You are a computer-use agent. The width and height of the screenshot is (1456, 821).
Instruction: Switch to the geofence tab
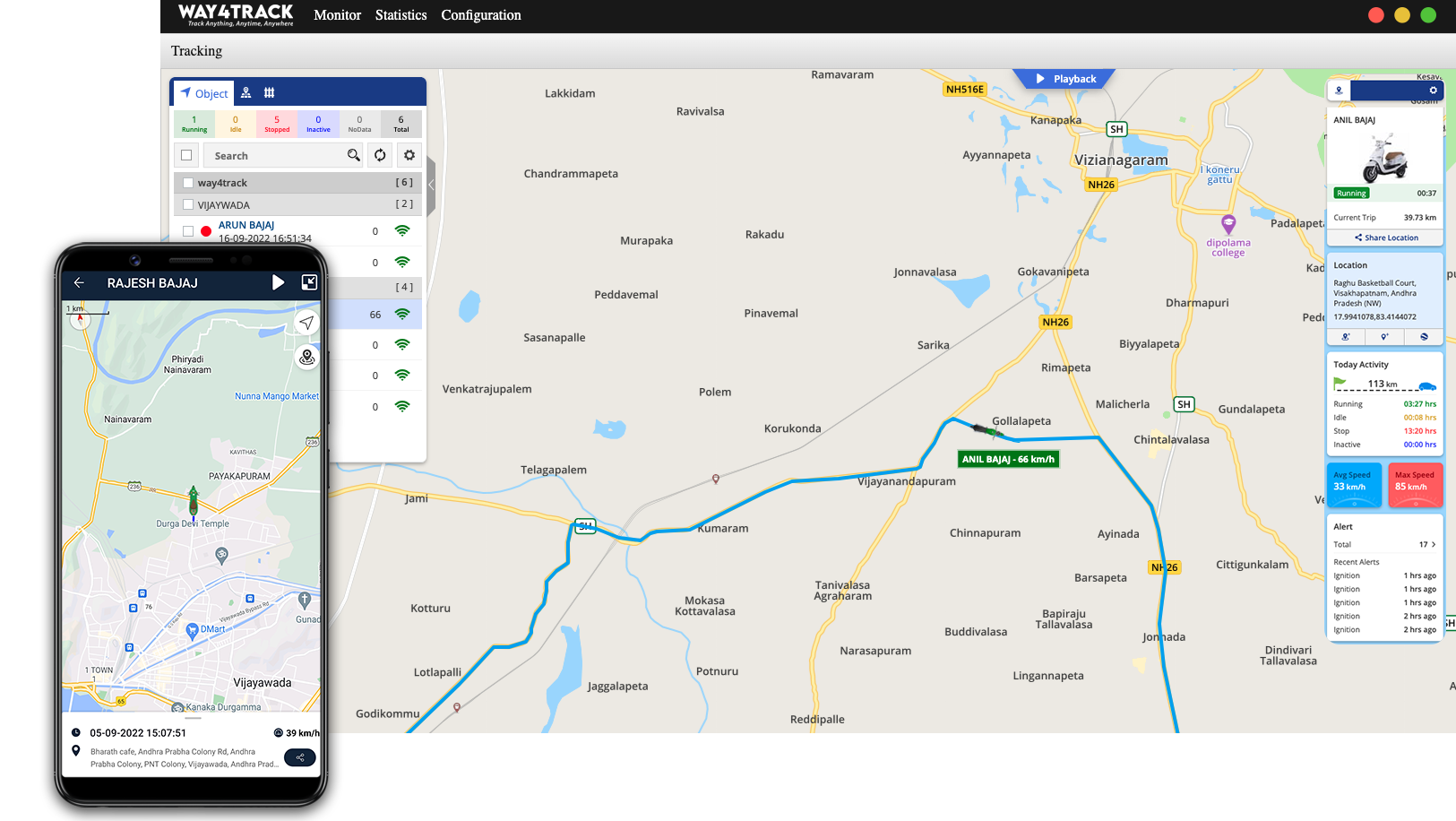269,92
